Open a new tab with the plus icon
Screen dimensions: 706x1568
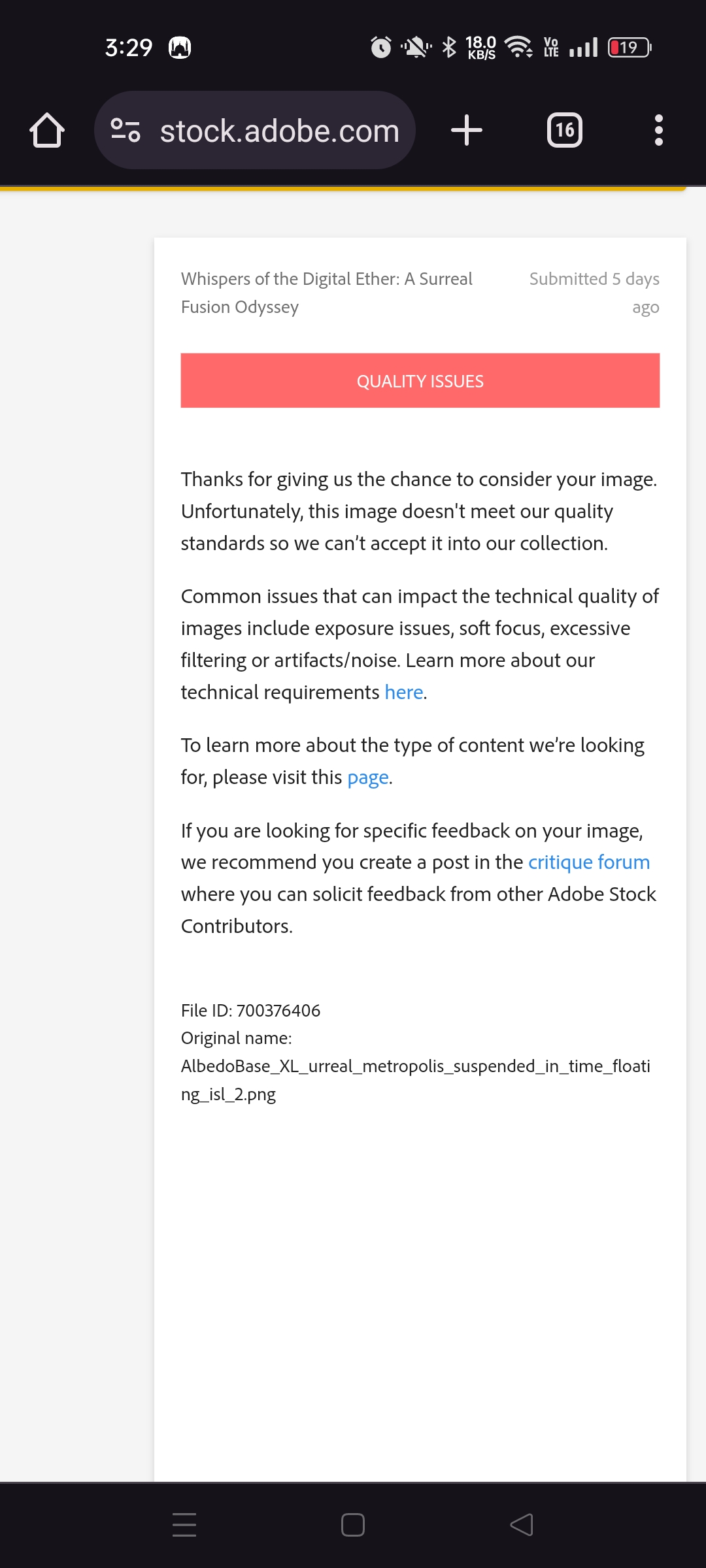466,129
